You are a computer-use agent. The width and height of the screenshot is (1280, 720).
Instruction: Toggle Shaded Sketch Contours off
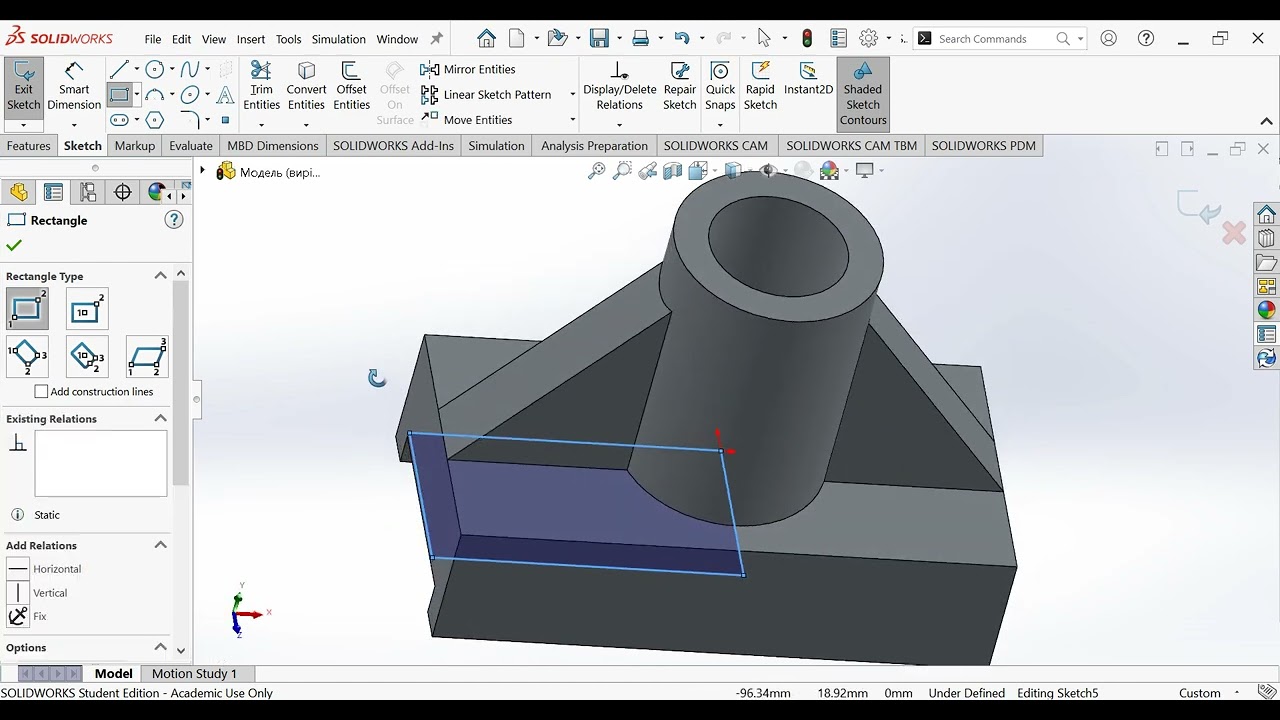[863, 94]
